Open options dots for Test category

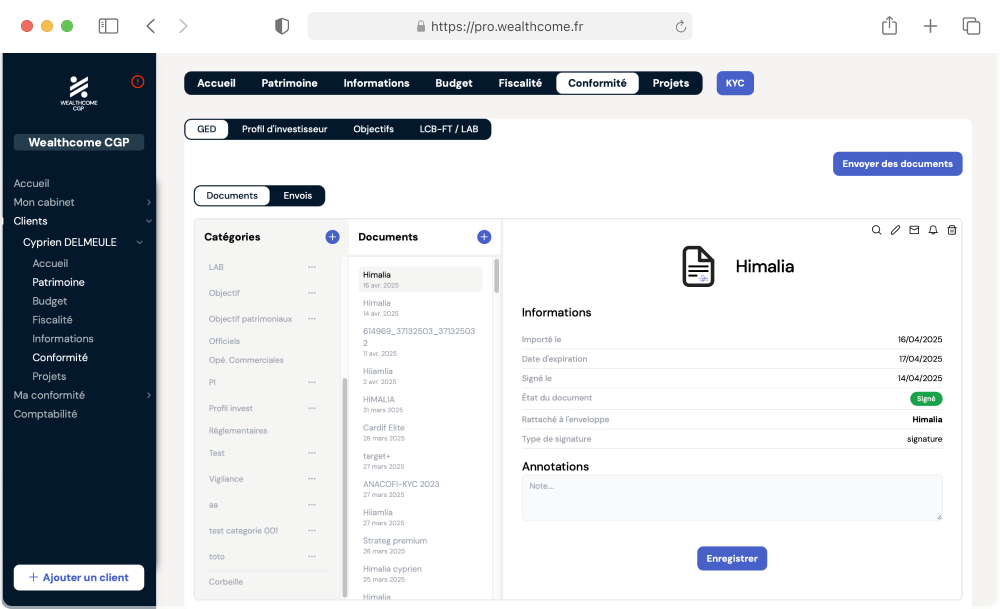[x=312, y=453]
